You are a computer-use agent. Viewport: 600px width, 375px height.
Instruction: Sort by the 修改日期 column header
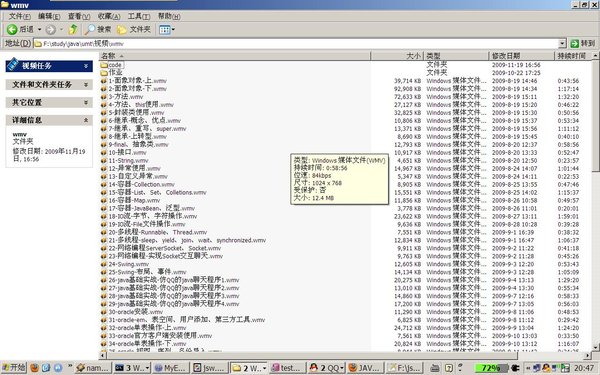click(522, 56)
